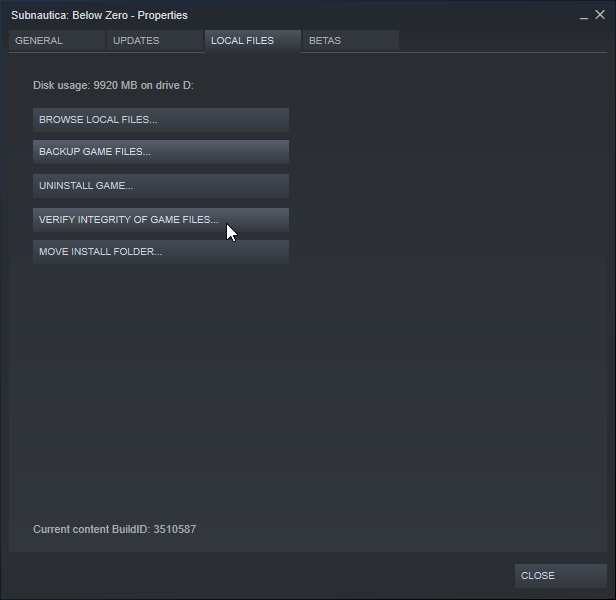Switch to the General tab

click(57, 40)
